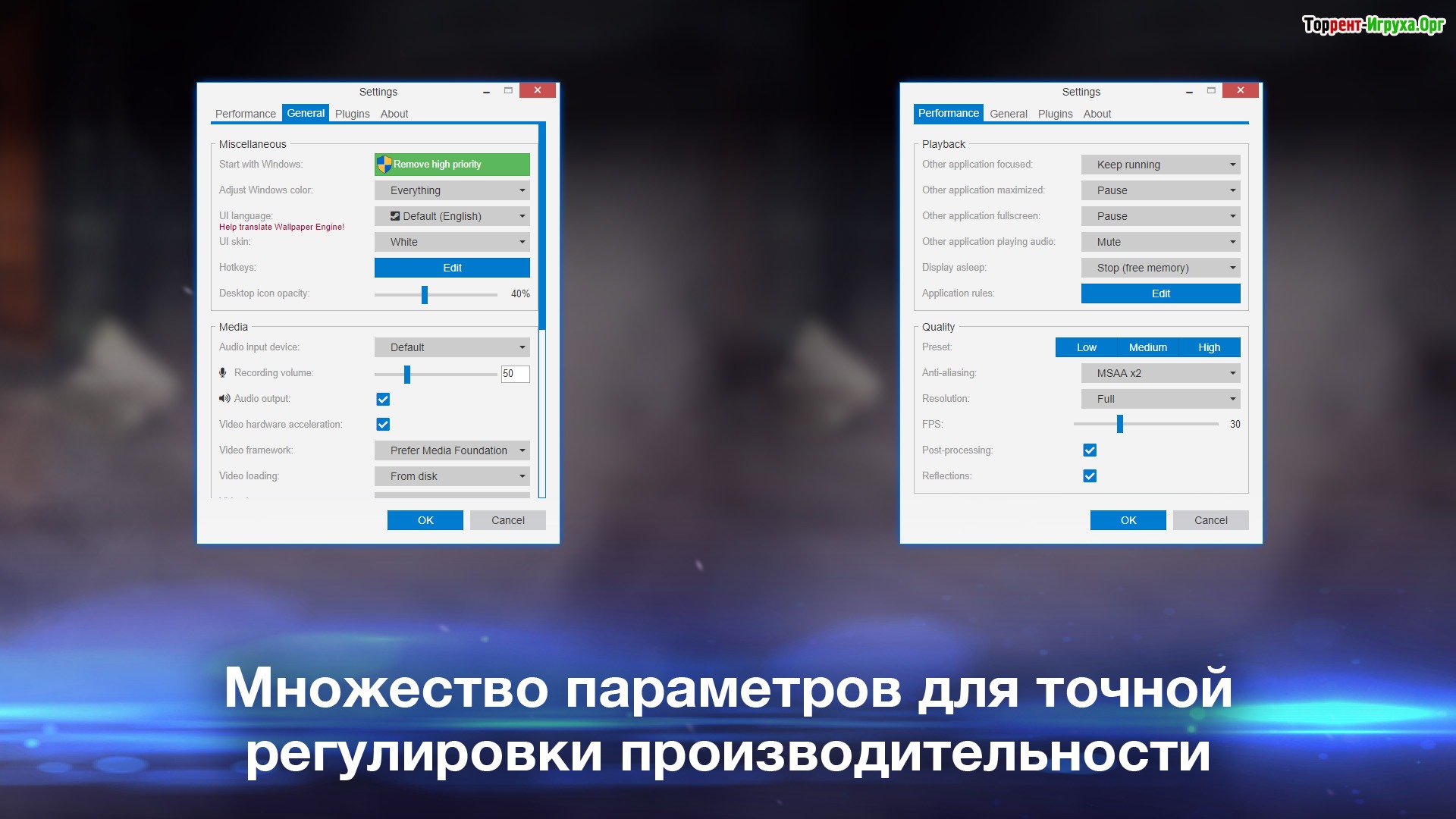Click the audio output toggle checkbox
The image size is (1456, 819).
point(384,398)
